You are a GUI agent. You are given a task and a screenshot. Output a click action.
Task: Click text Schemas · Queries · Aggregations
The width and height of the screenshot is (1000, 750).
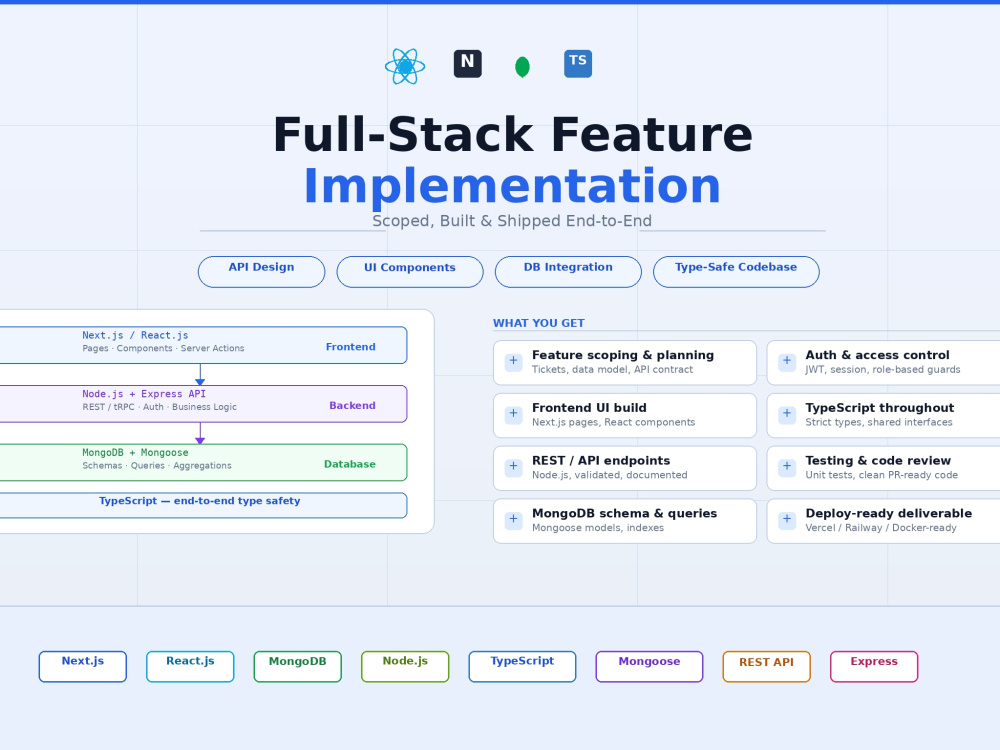click(157, 466)
